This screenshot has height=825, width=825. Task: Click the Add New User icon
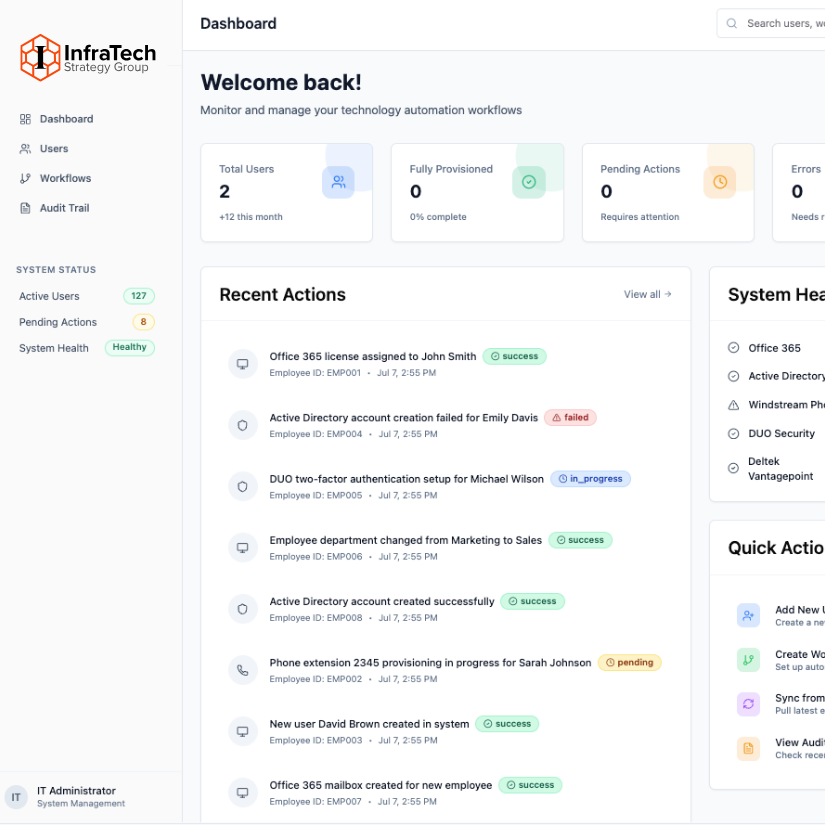click(748, 615)
